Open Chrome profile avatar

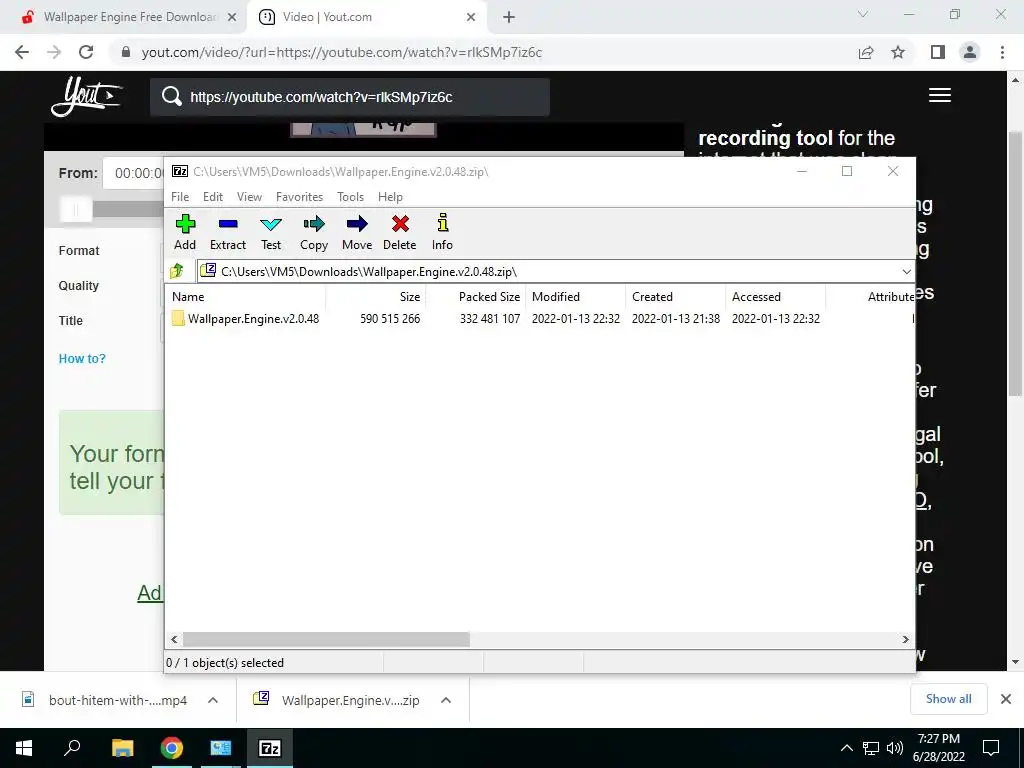pos(970,52)
